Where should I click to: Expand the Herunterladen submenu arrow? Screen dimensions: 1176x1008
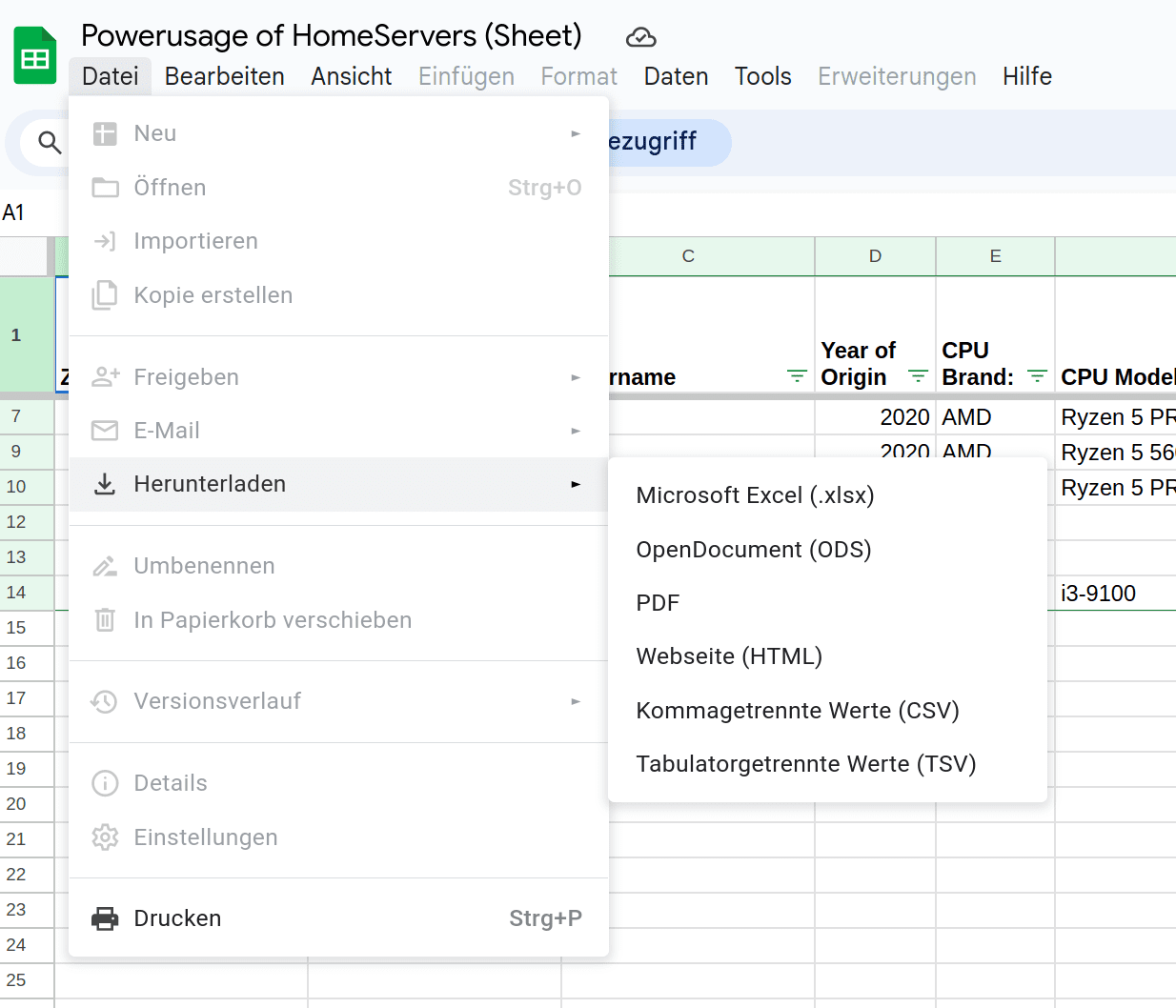(x=576, y=484)
